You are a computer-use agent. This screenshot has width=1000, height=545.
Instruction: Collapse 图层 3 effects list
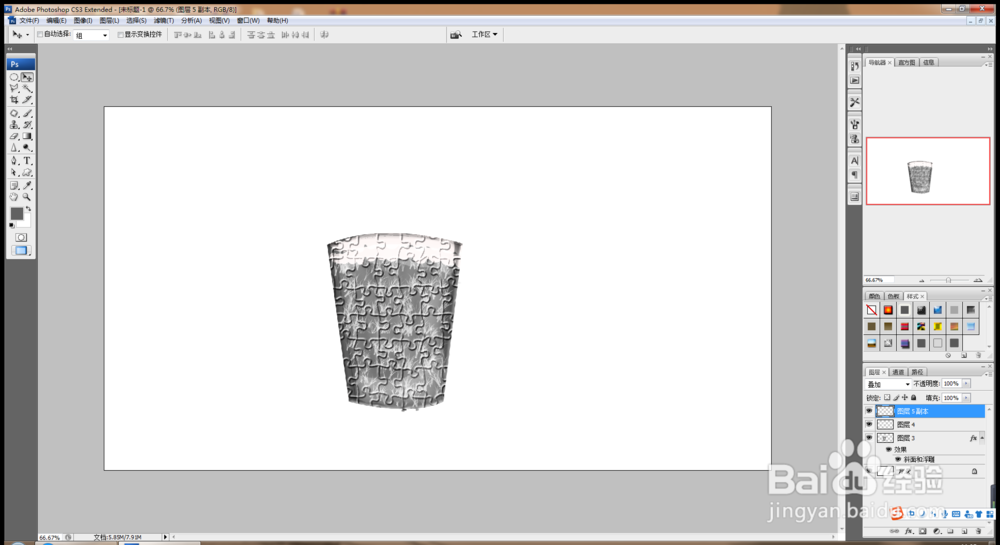click(x=982, y=438)
